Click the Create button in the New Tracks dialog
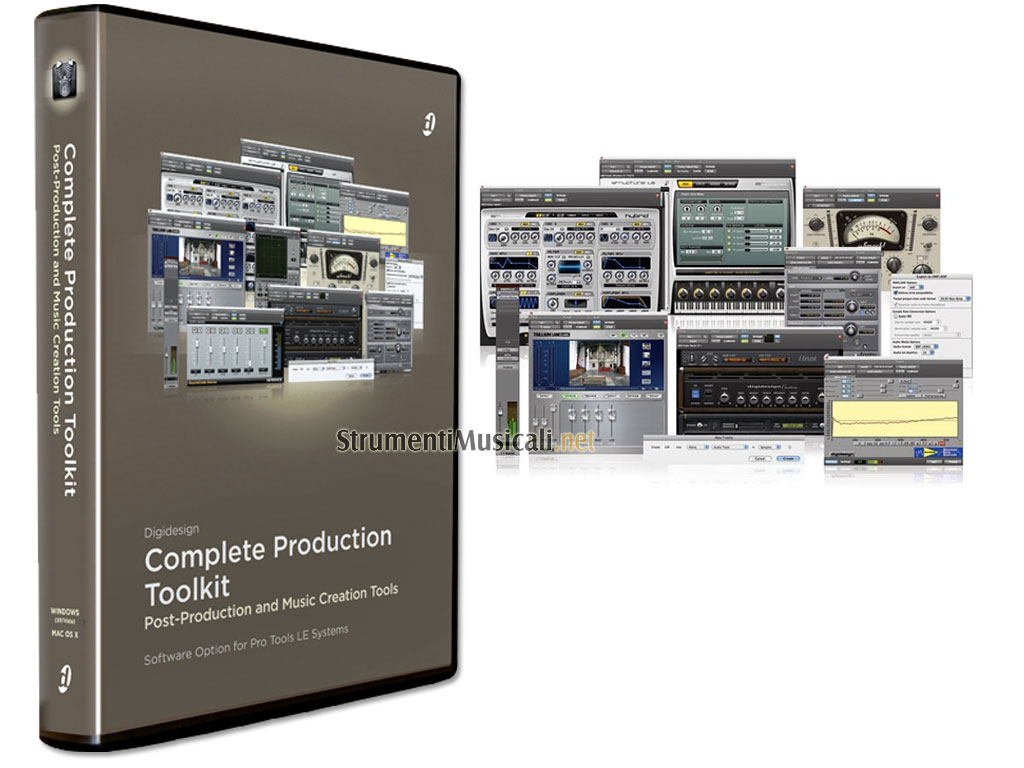The height and width of the screenshot is (768, 1024). 786,457
